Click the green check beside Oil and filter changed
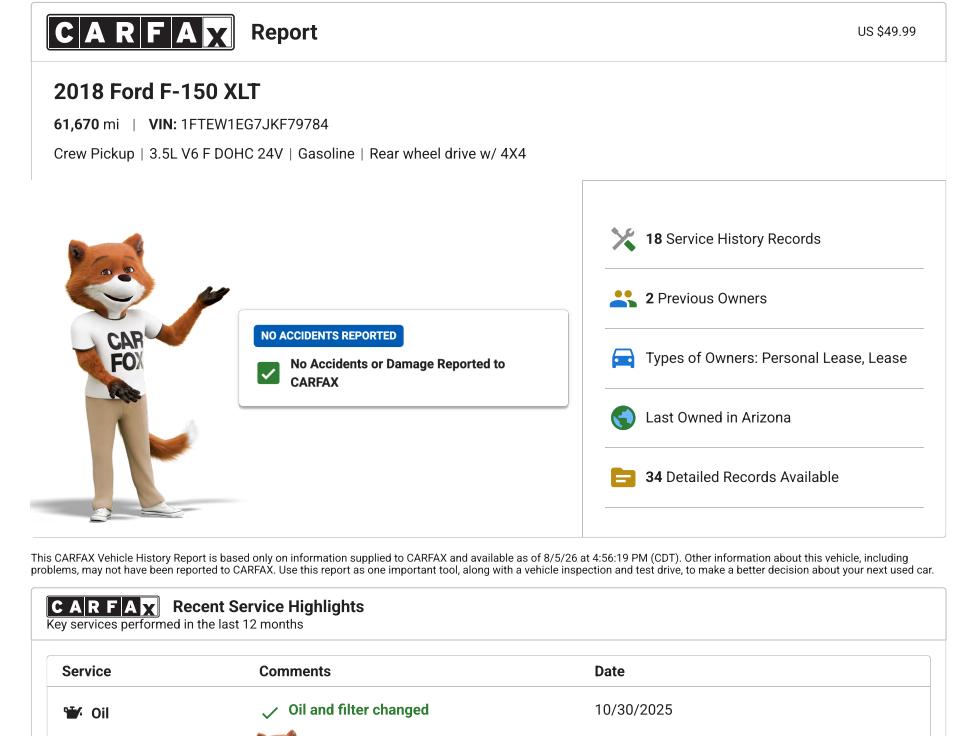954x736 pixels. (x=270, y=712)
